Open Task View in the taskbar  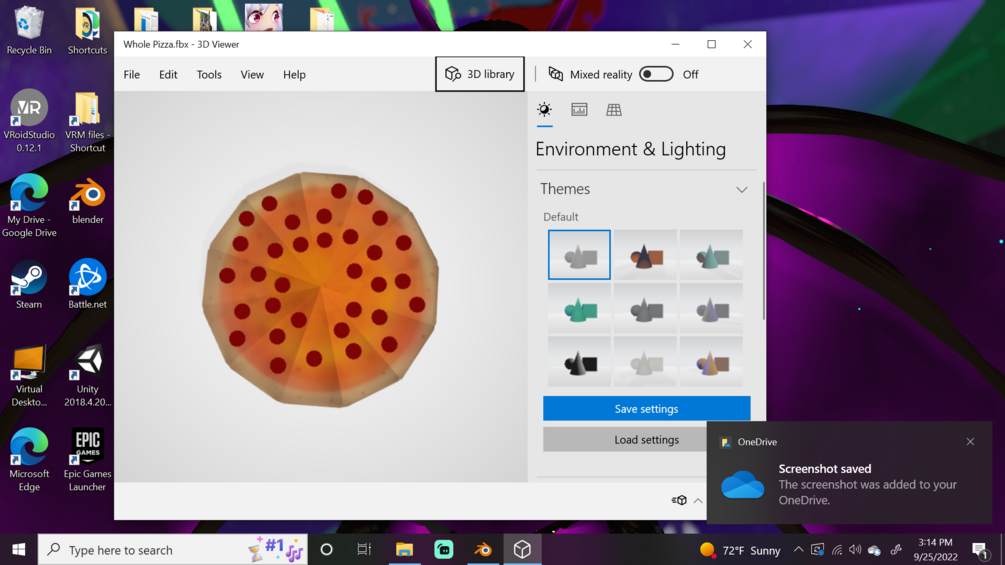click(364, 550)
